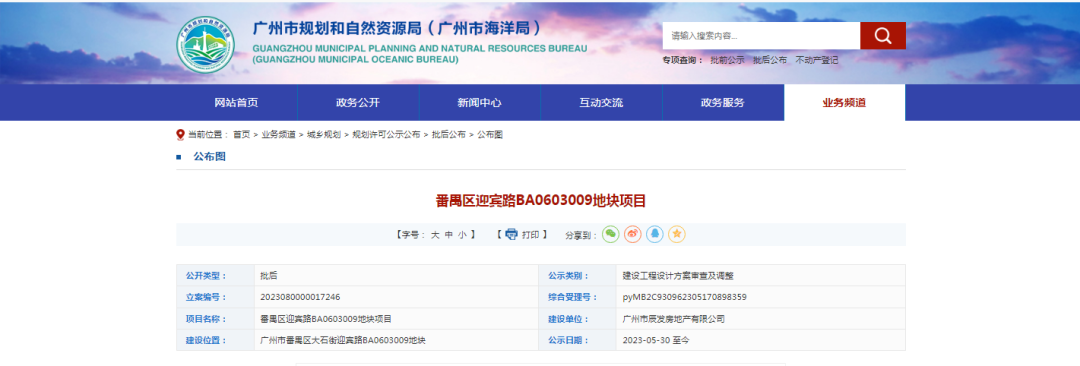Click acceptance number pyMB2C930962305170898359

pos(685,297)
